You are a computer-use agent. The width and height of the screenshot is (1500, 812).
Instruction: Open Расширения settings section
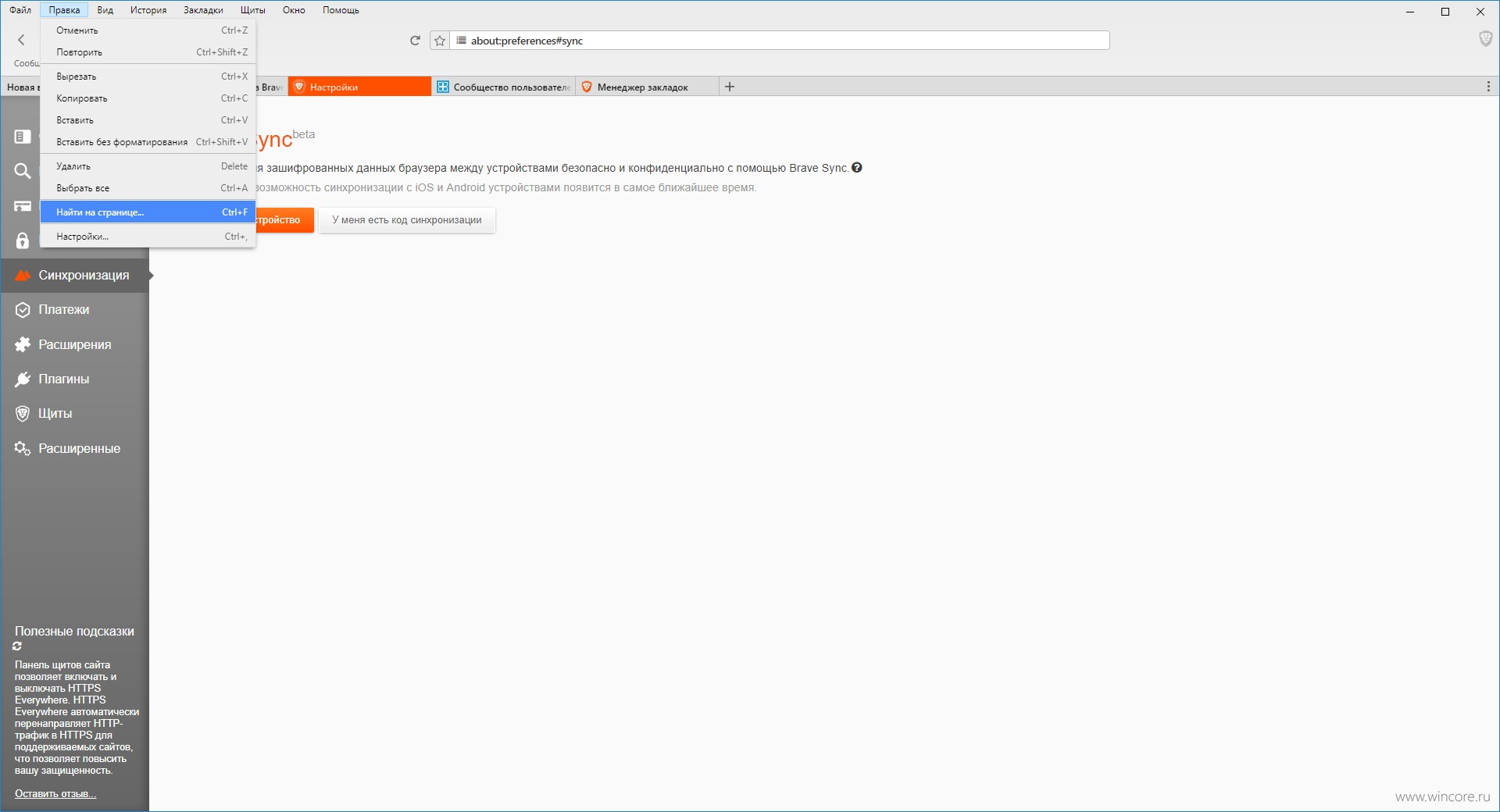[75, 344]
